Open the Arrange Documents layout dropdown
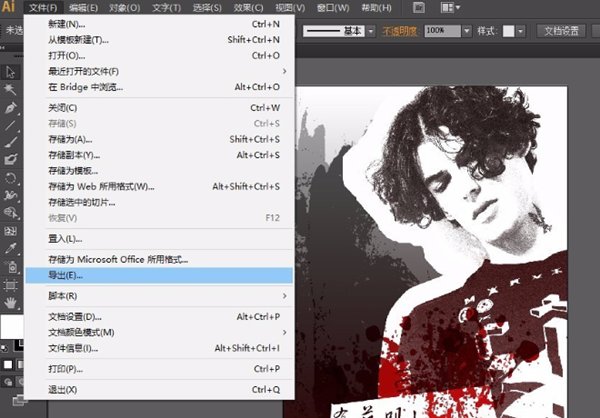 (450, 8)
